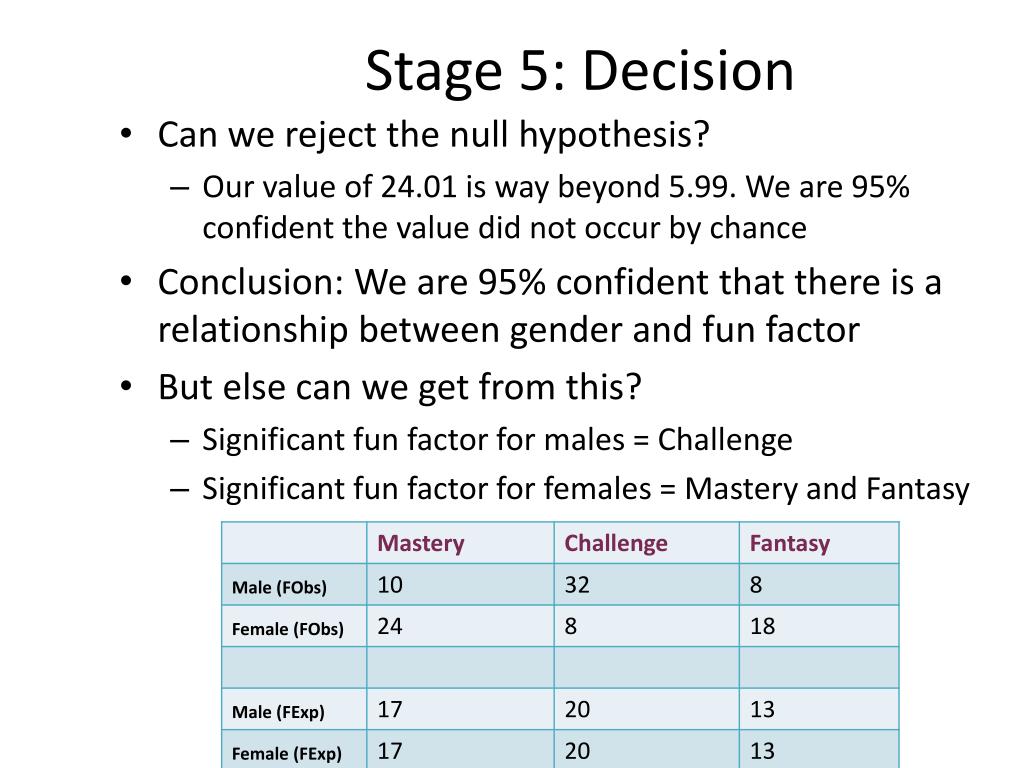Viewport: 1024px width, 768px height.
Task: Click the slide title Stage 5: Decision
Action: coord(579,71)
